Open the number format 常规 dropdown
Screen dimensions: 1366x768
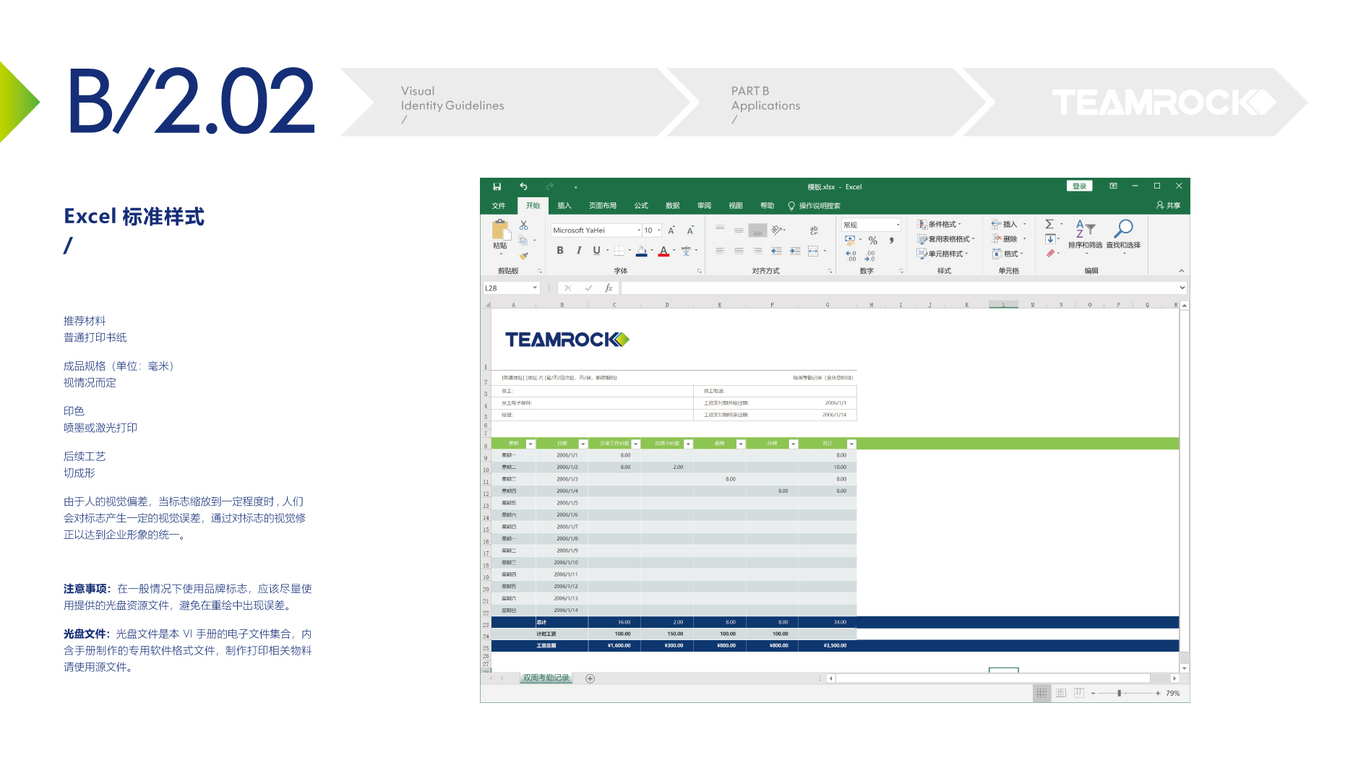[897, 225]
